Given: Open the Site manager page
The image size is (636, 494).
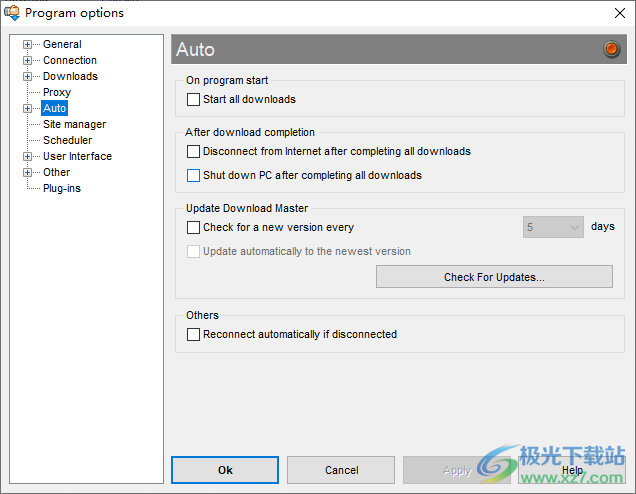Looking at the screenshot, I should click(x=74, y=124).
